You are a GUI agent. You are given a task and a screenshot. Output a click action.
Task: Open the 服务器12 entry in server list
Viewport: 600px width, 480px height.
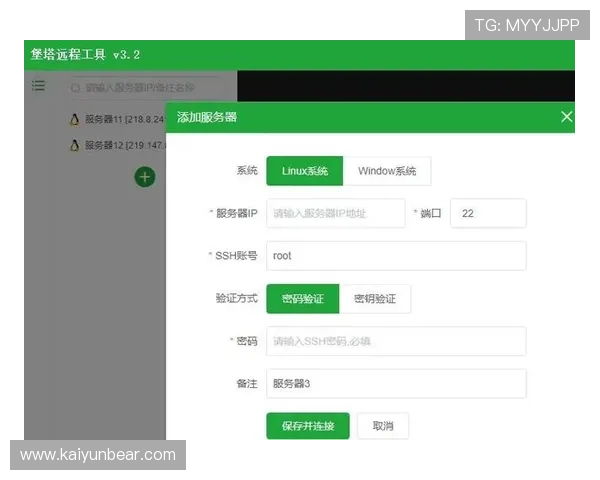[x=117, y=145]
